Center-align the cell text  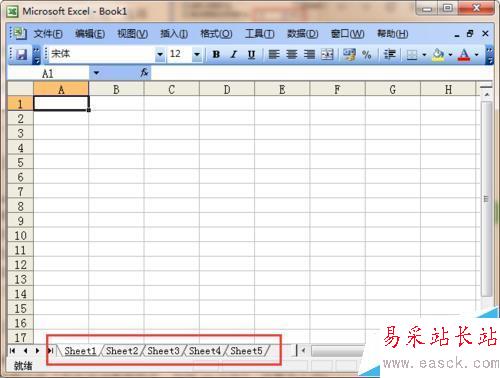coord(292,54)
